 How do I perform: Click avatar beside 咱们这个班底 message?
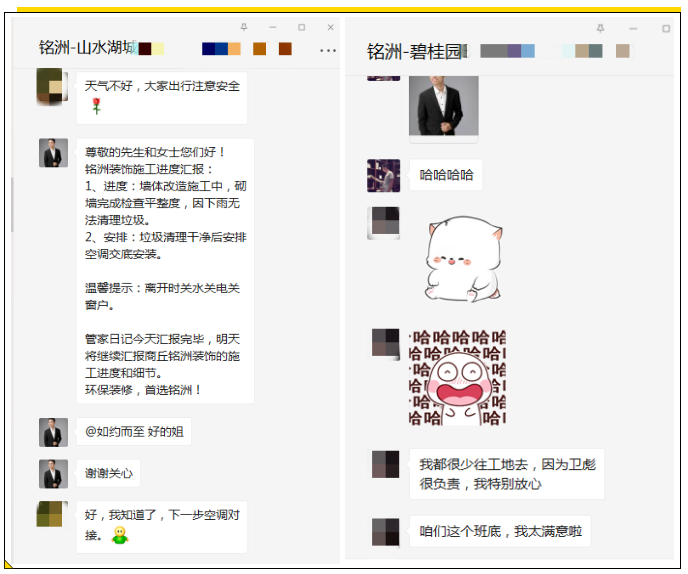point(386,531)
